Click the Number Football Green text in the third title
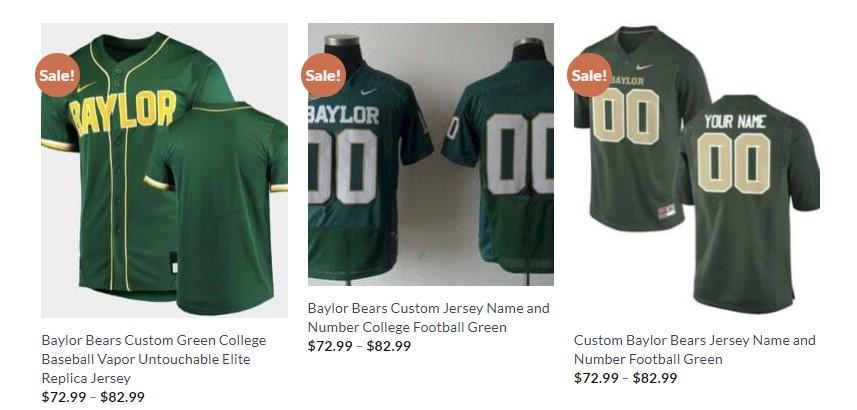This screenshot has width=857, height=410. click(648, 359)
